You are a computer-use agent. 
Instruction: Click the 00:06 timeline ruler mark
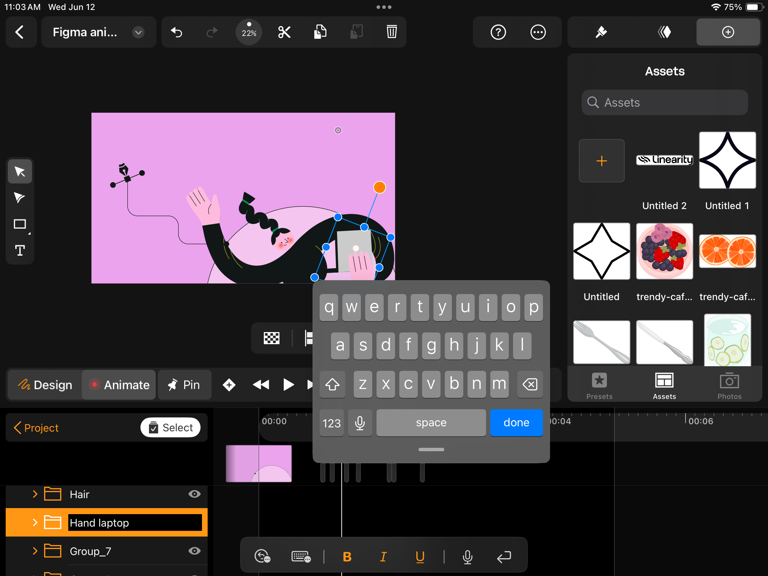[700, 421]
